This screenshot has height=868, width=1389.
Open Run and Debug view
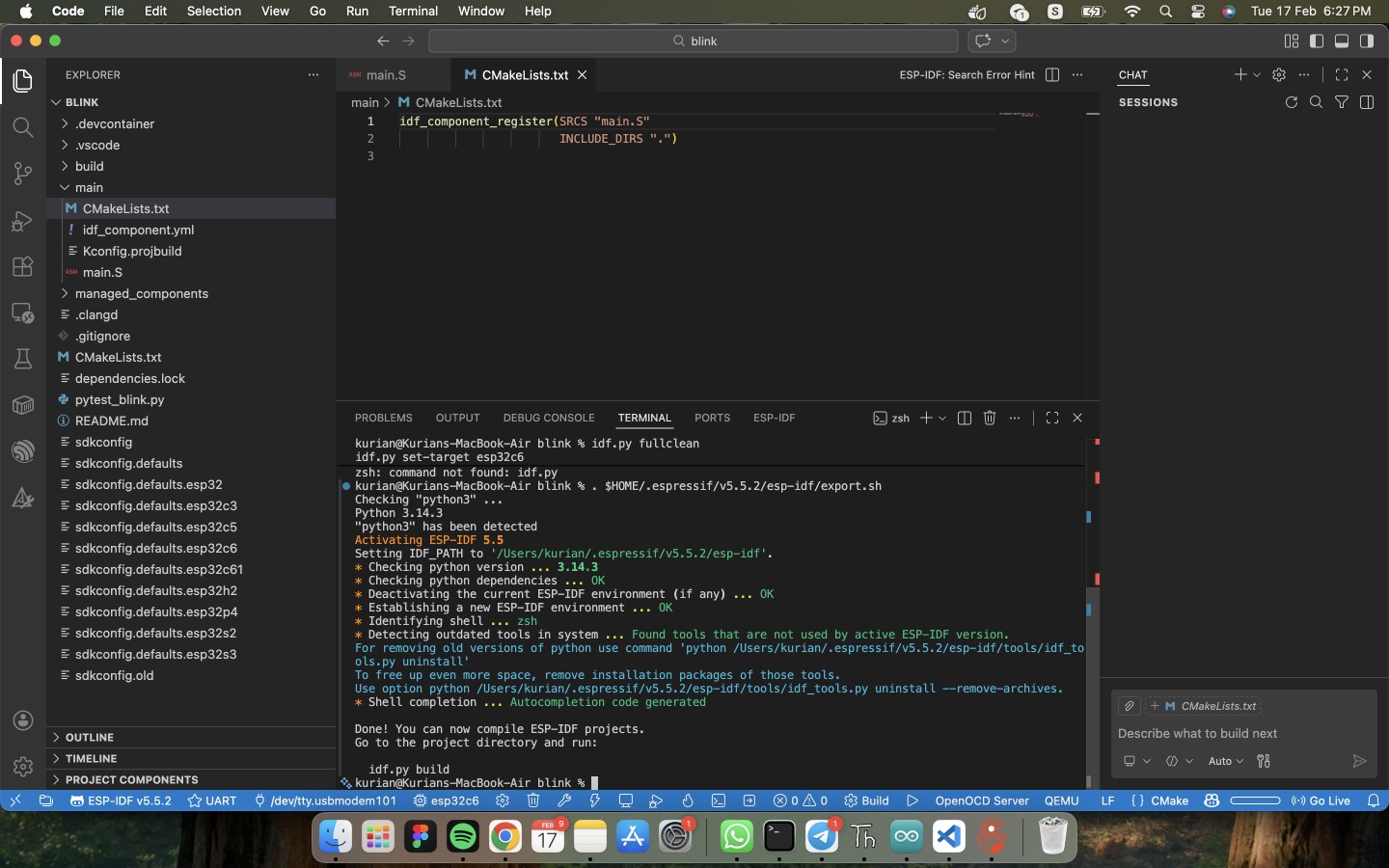tap(22, 221)
